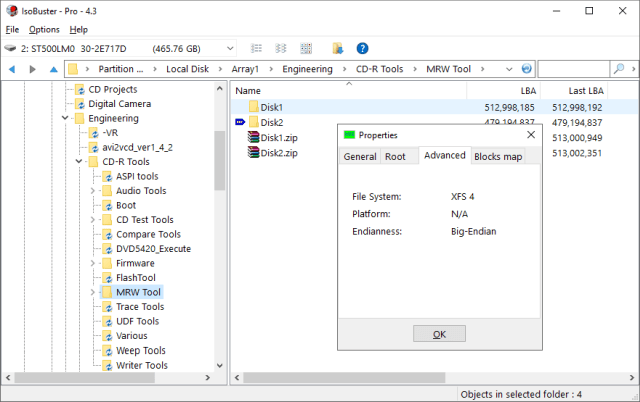Click the list view toolbar icon
This screenshot has height=402, width=640.
tap(256, 49)
